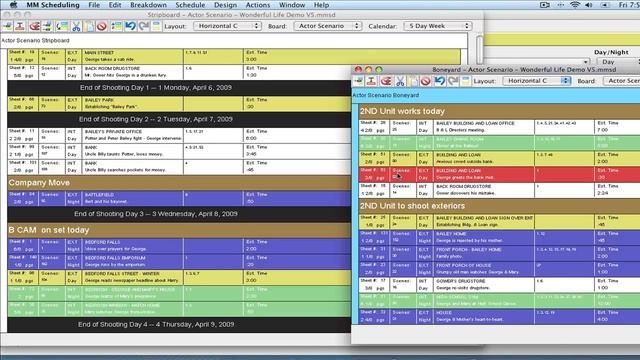Open the Breakdown menu
The width and height of the screenshot is (640, 360).
click(148, 5)
